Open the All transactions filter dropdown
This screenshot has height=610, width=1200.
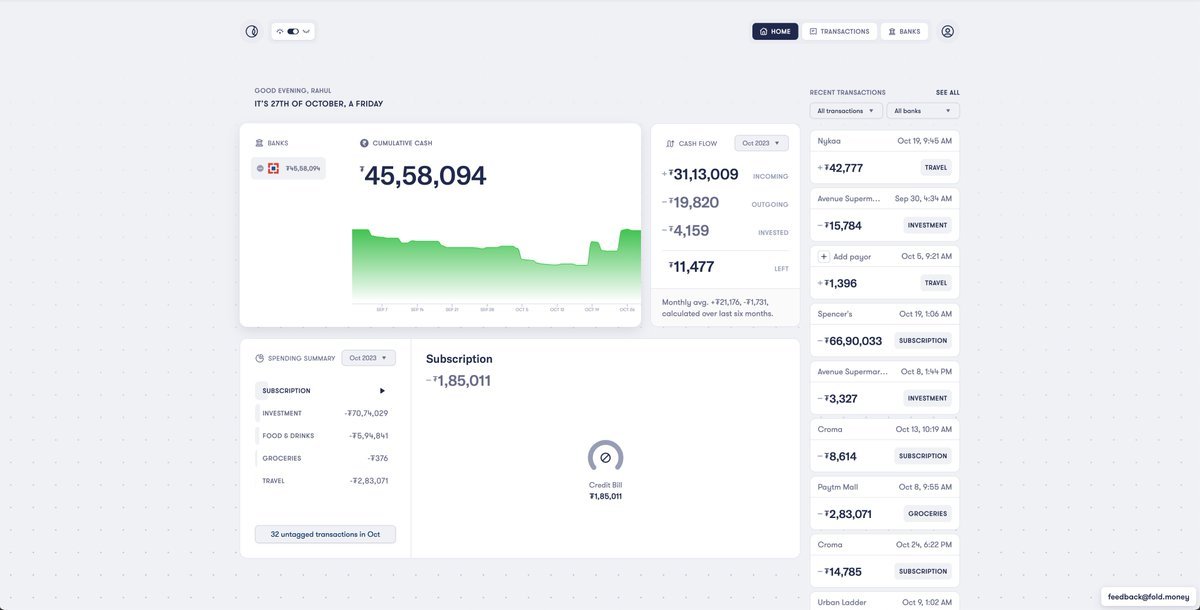tap(845, 111)
